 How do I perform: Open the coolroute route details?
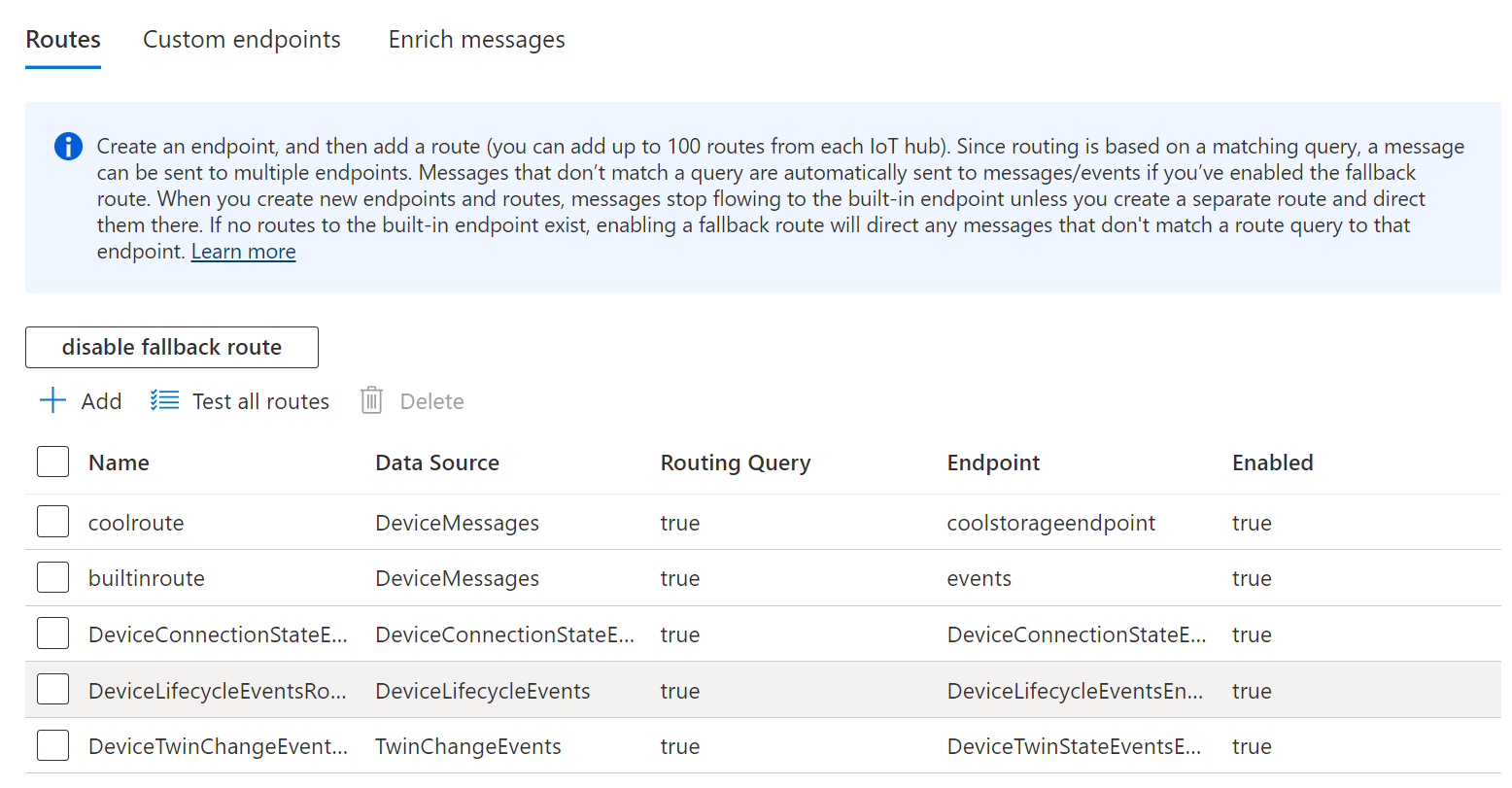[x=136, y=521]
